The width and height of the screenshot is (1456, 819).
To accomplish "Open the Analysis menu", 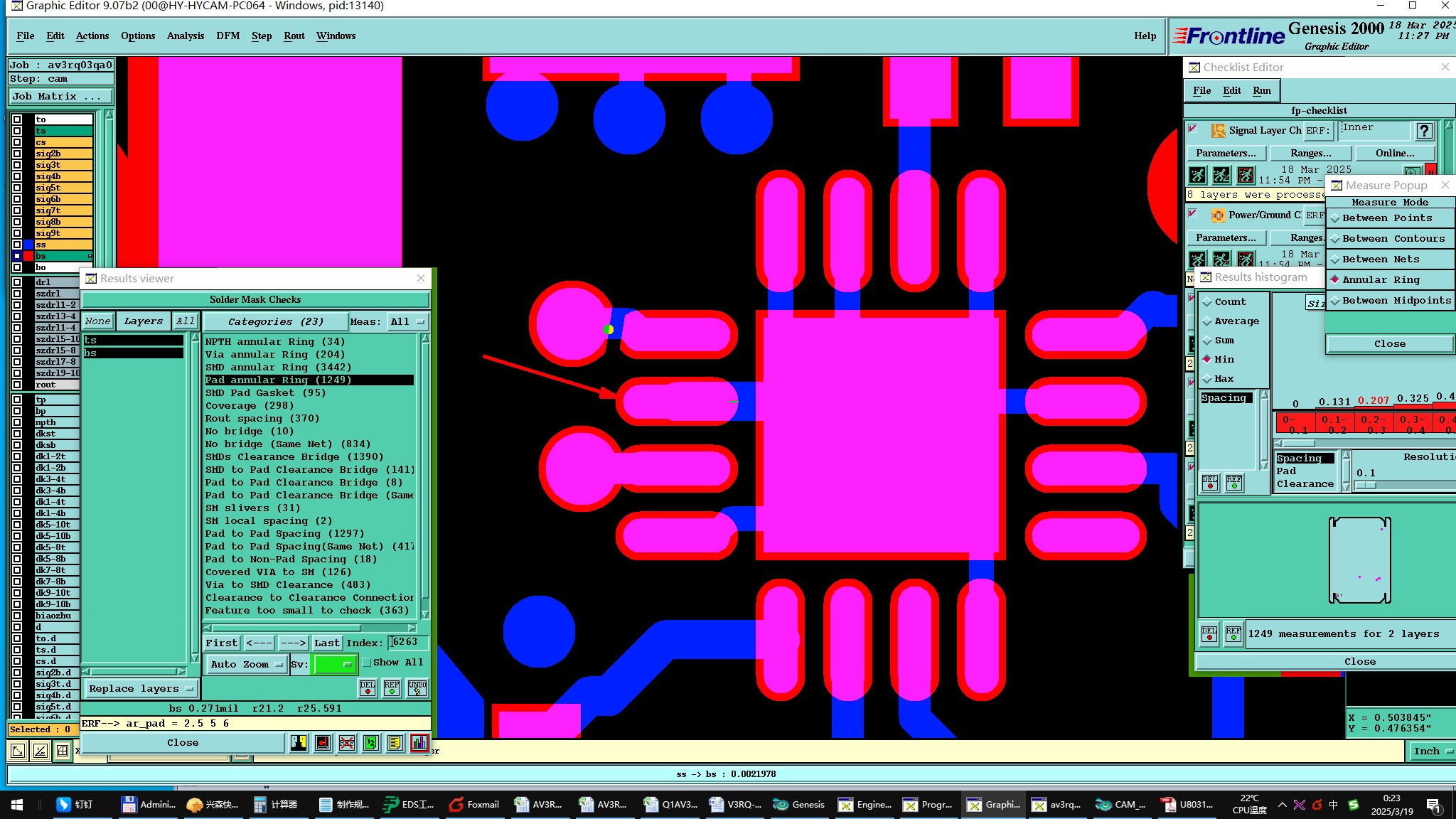I will point(185,36).
